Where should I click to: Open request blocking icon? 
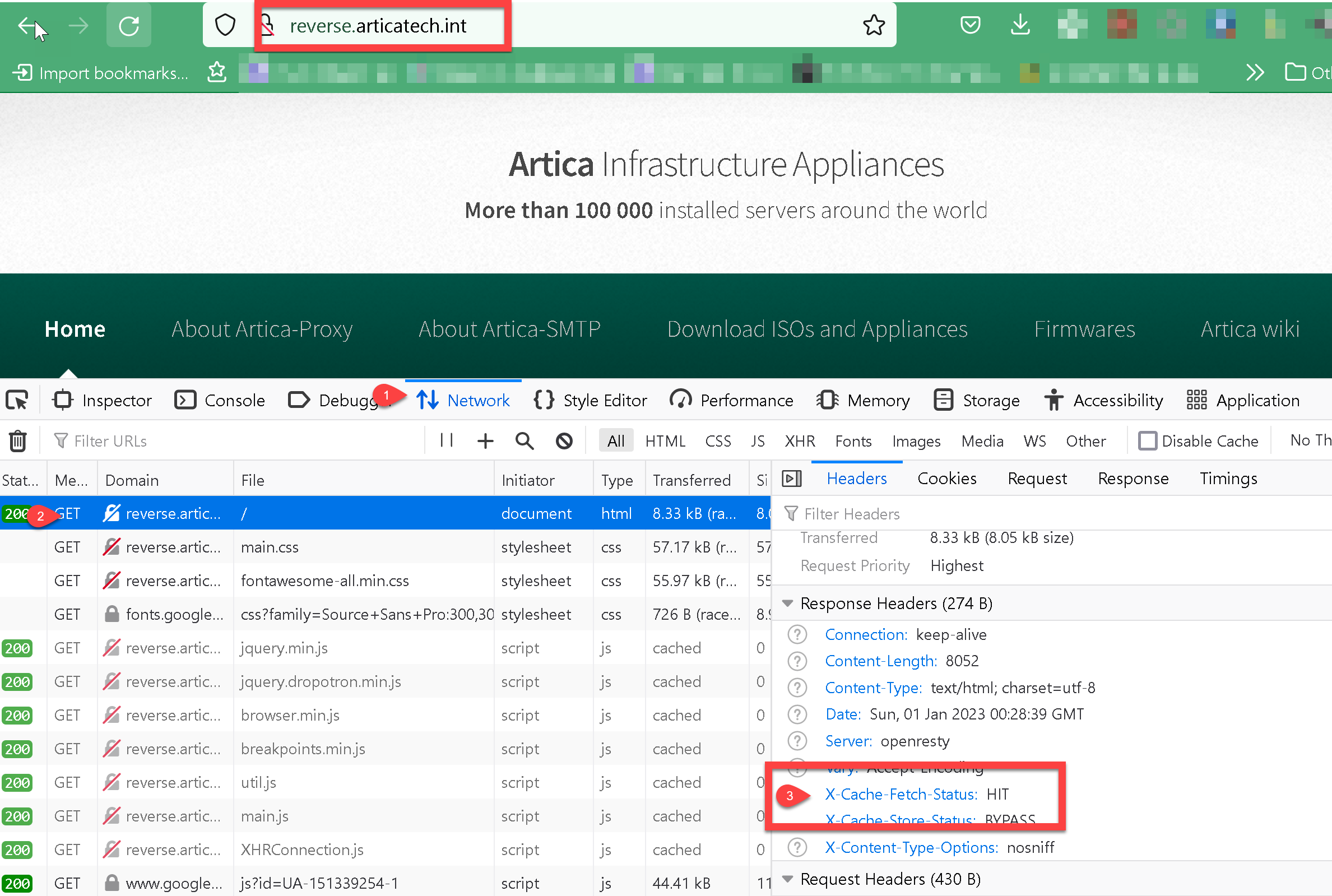coord(564,441)
